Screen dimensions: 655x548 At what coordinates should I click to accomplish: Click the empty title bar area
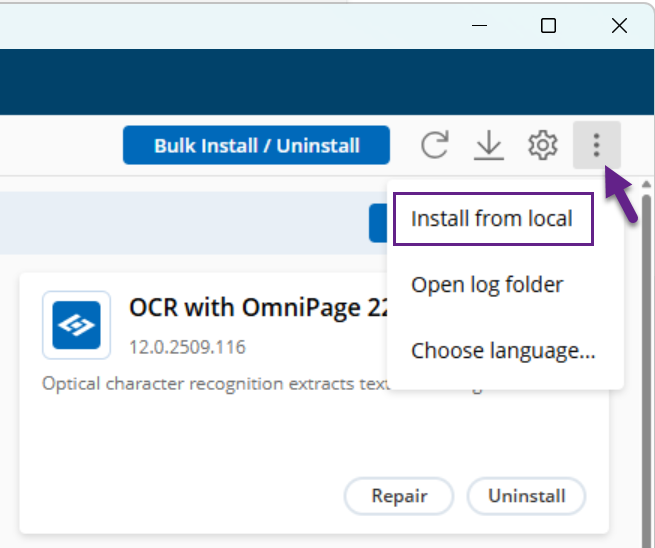click(250, 26)
